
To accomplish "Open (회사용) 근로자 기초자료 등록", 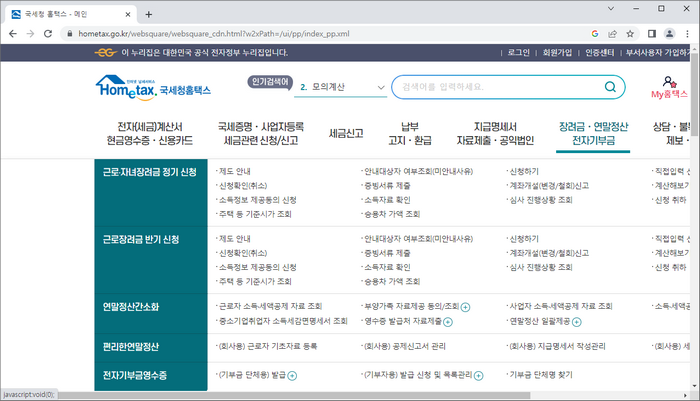I will coord(267,347).
